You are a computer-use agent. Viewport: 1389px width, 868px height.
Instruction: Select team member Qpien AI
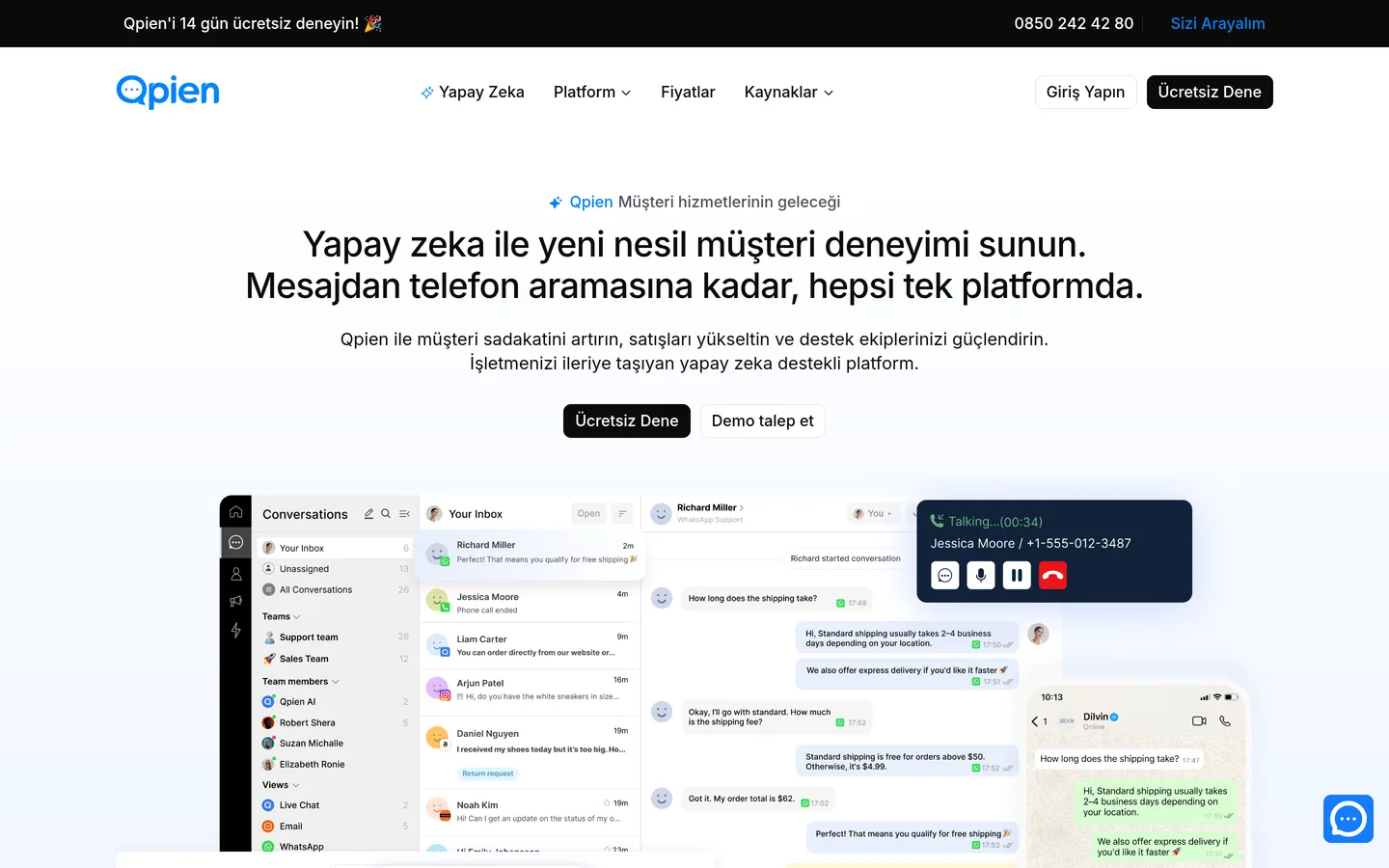click(x=336, y=702)
